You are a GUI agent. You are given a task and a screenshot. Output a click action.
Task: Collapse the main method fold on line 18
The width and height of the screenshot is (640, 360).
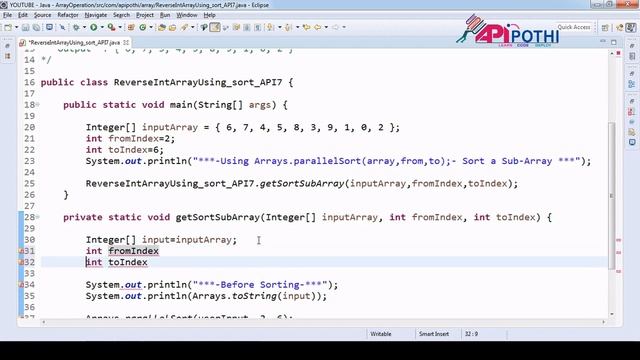(38, 105)
